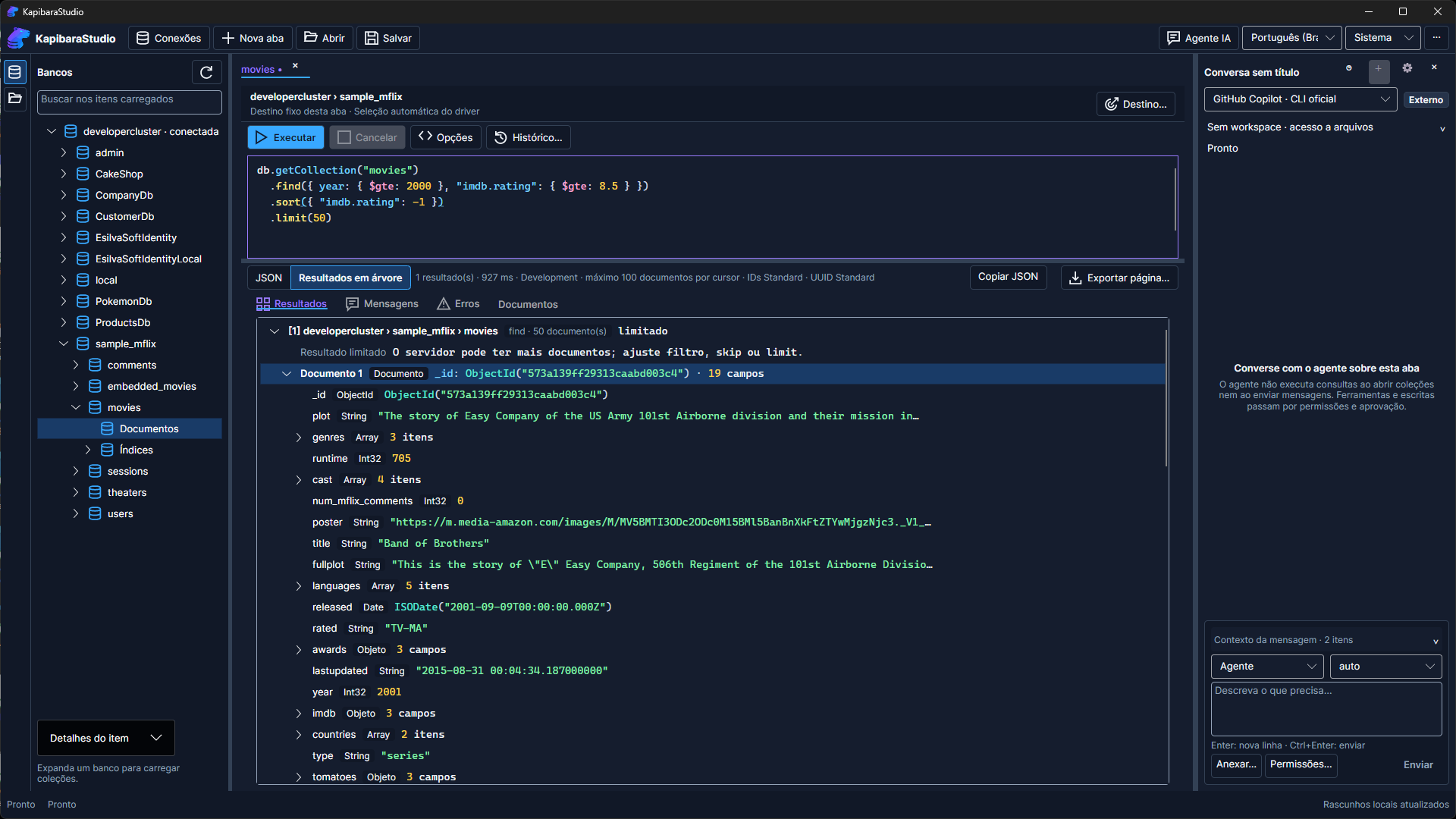Click the databases sidebar icon
The height and width of the screenshot is (819, 1456).
point(14,72)
